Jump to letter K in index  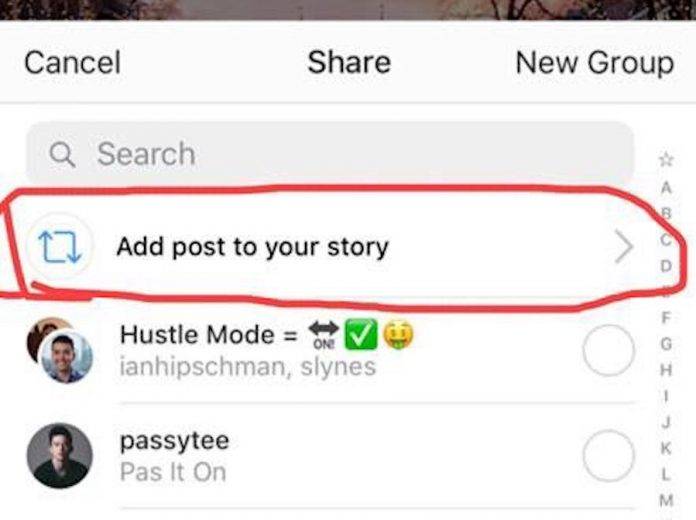pos(666,449)
